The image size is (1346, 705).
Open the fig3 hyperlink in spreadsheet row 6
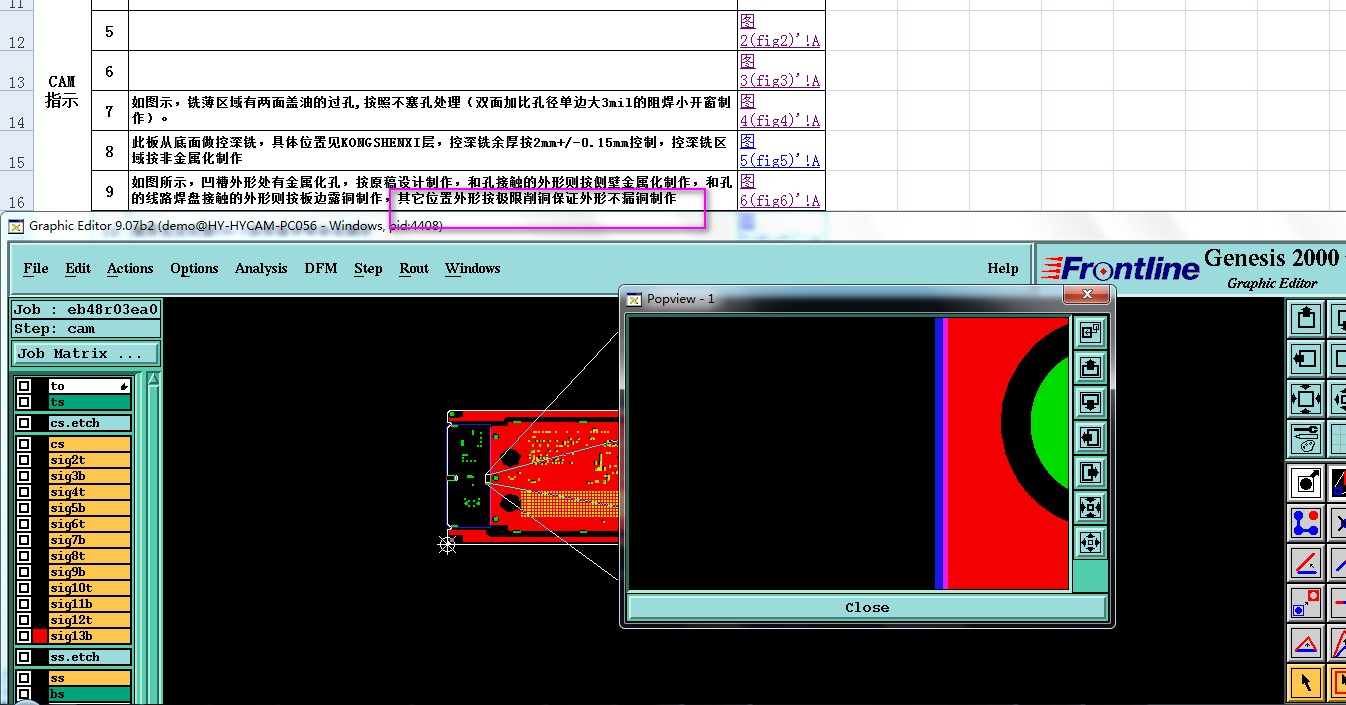click(x=780, y=71)
